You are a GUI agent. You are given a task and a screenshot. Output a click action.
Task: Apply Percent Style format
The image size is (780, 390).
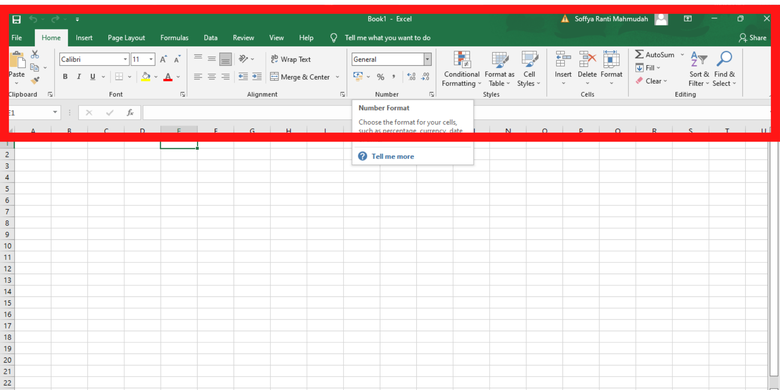pos(381,77)
